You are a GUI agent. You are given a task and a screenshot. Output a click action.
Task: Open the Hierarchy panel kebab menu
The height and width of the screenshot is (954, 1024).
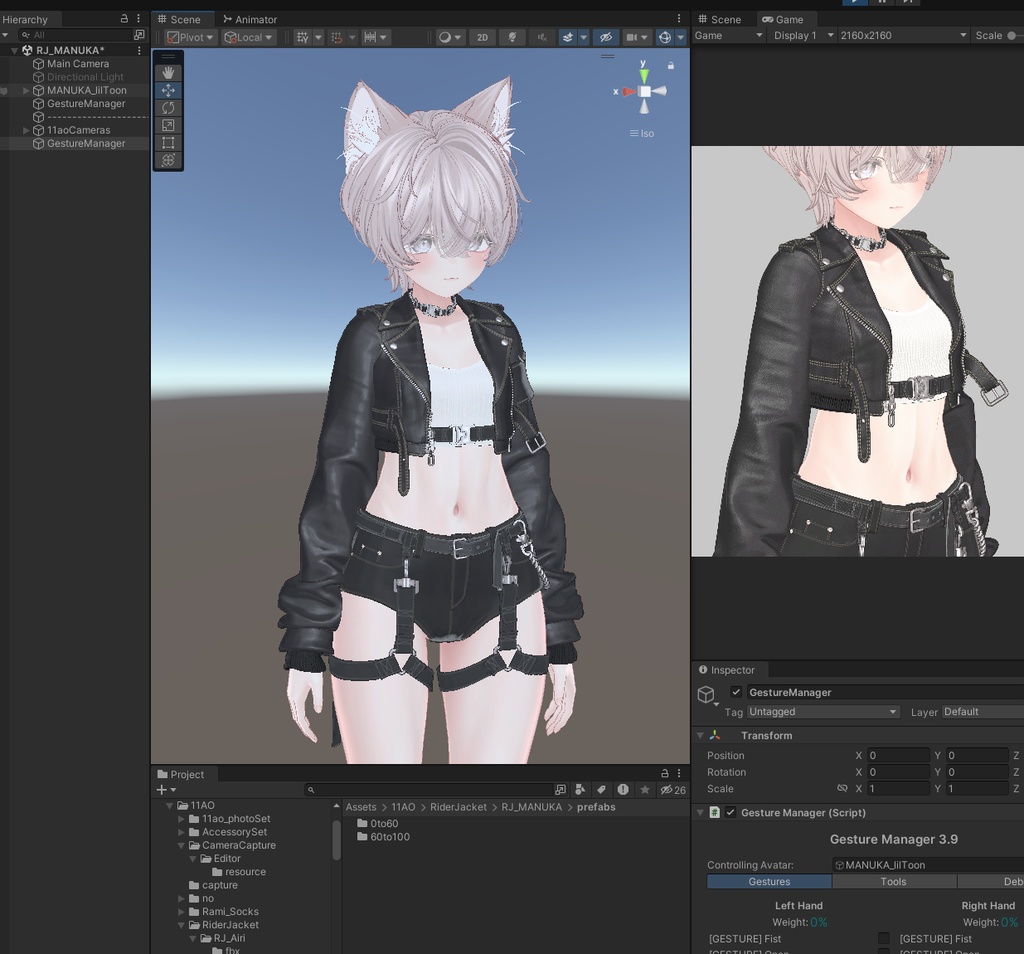(138, 18)
